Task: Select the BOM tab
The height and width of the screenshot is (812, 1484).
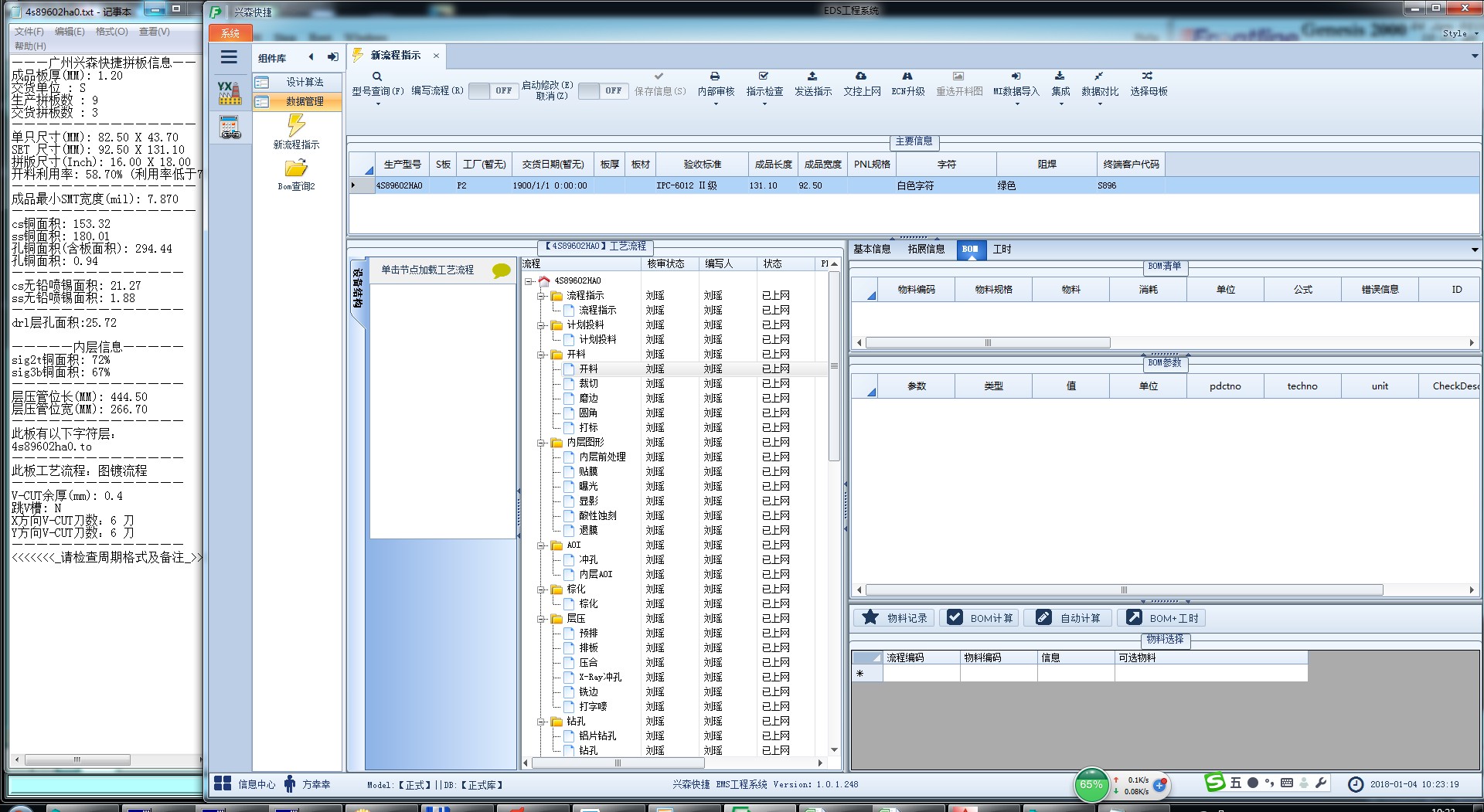Action: (970, 249)
